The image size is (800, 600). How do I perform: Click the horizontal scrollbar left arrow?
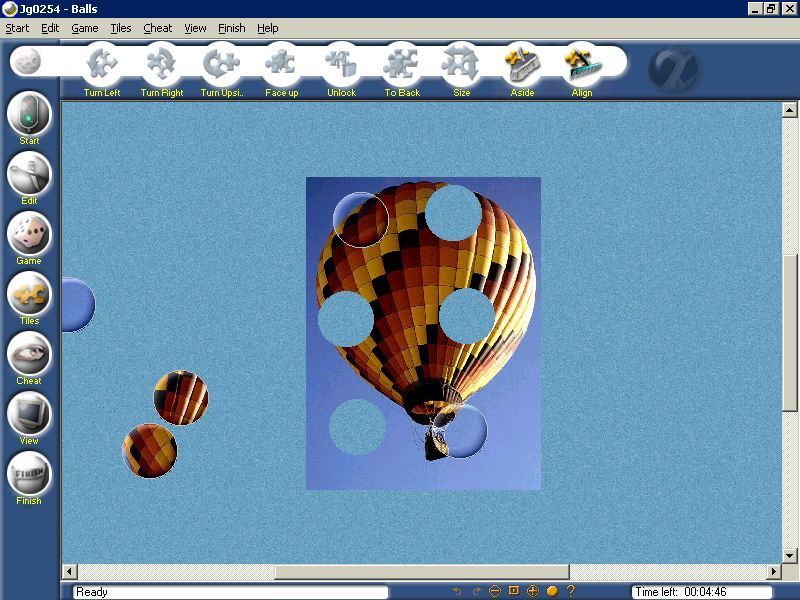point(69,571)
